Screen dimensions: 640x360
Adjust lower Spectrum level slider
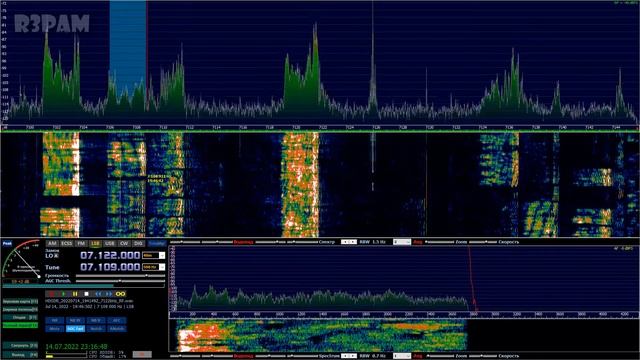pos(303,356)
